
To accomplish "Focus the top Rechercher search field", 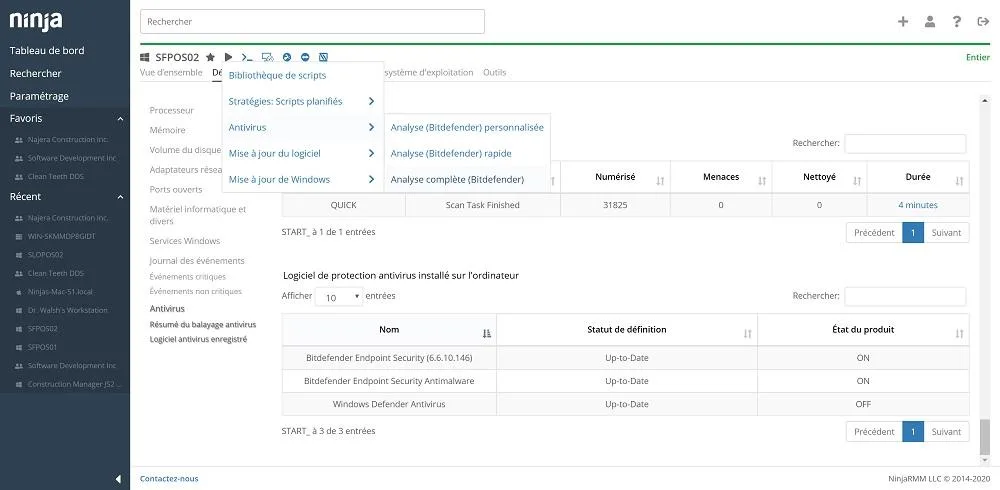I will (x=312, y=22).
